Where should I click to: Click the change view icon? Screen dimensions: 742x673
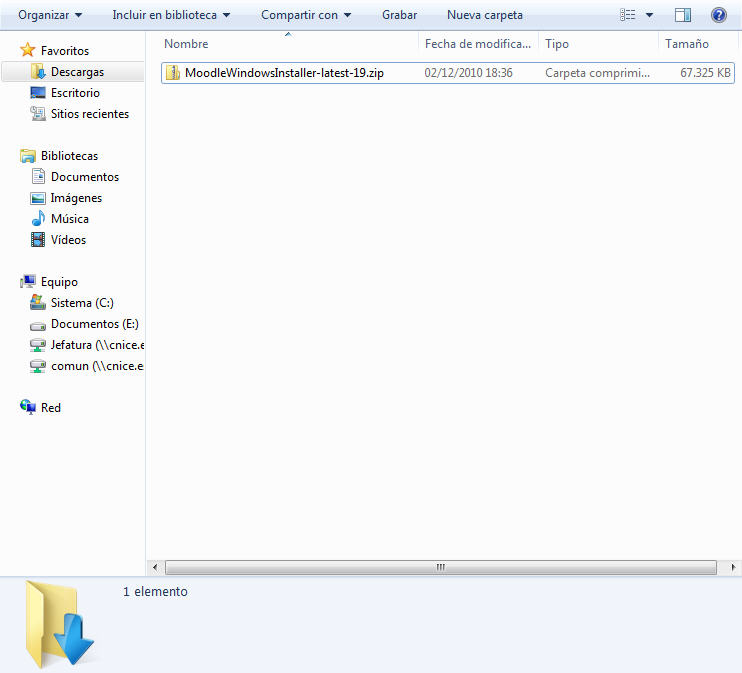pyautogui.click(x=628, y=15)
